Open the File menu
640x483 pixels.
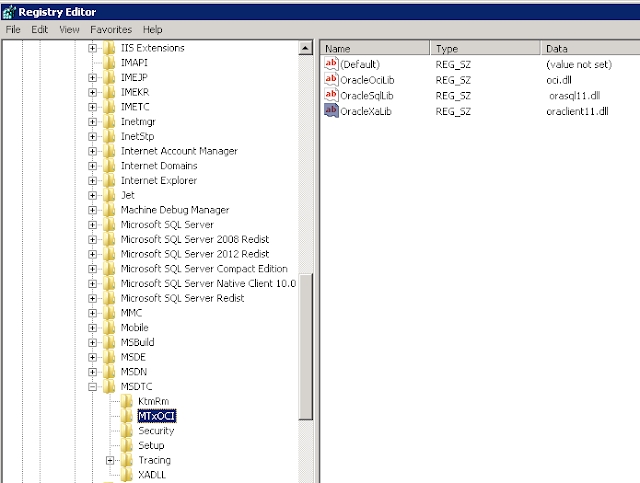click(x=13, y=29)
